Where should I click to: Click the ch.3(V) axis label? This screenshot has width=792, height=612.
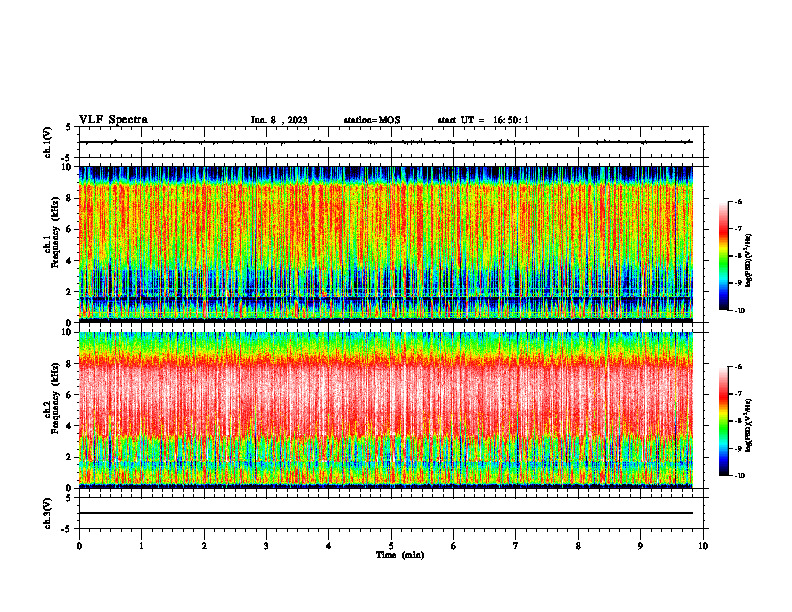point(48,513)
